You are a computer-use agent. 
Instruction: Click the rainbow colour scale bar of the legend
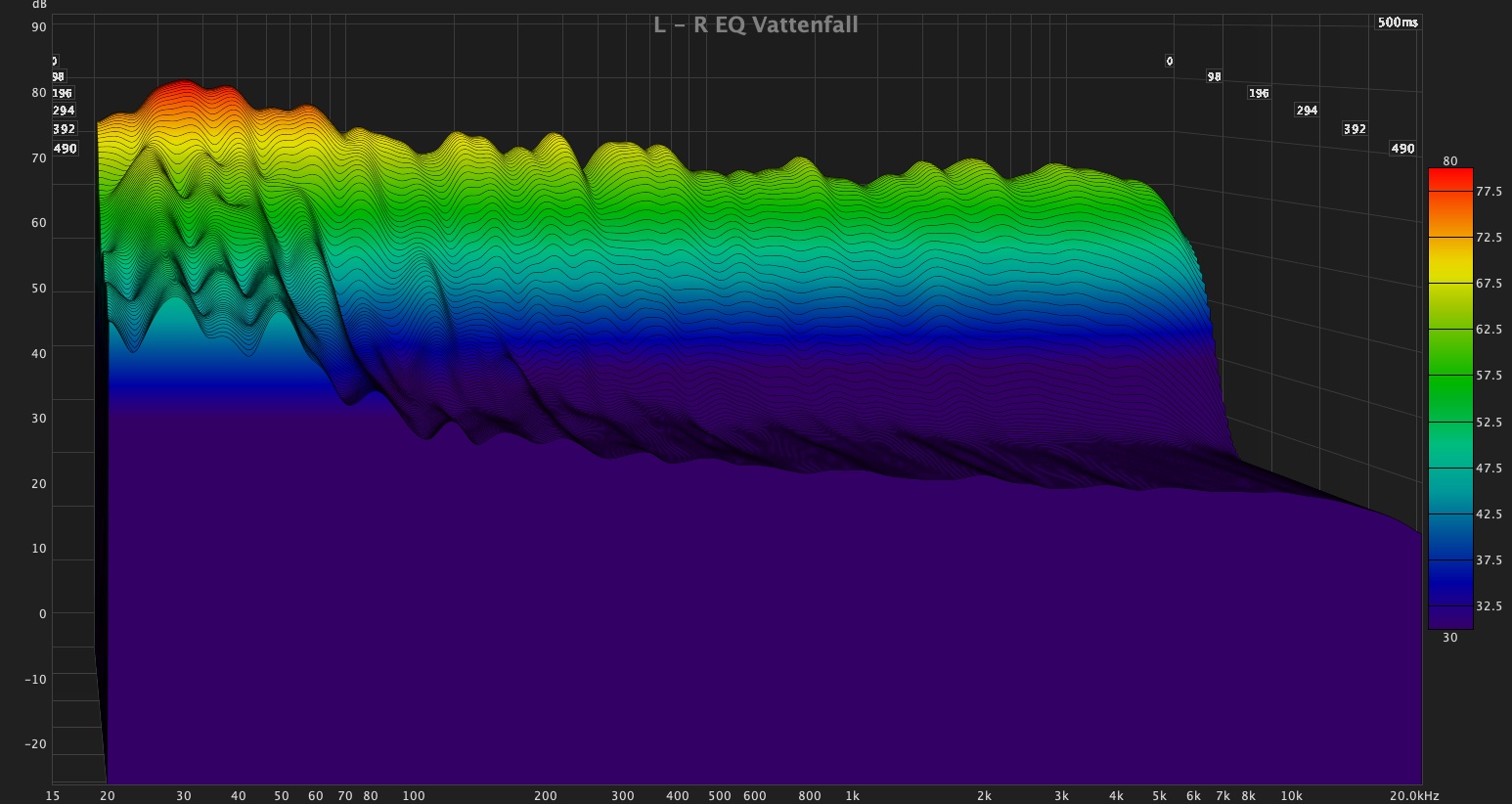[x=1450, y=398]
